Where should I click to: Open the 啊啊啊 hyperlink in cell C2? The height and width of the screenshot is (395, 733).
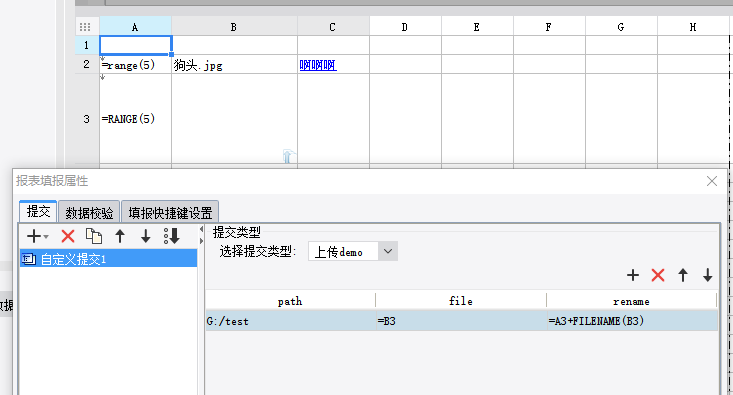317,65
